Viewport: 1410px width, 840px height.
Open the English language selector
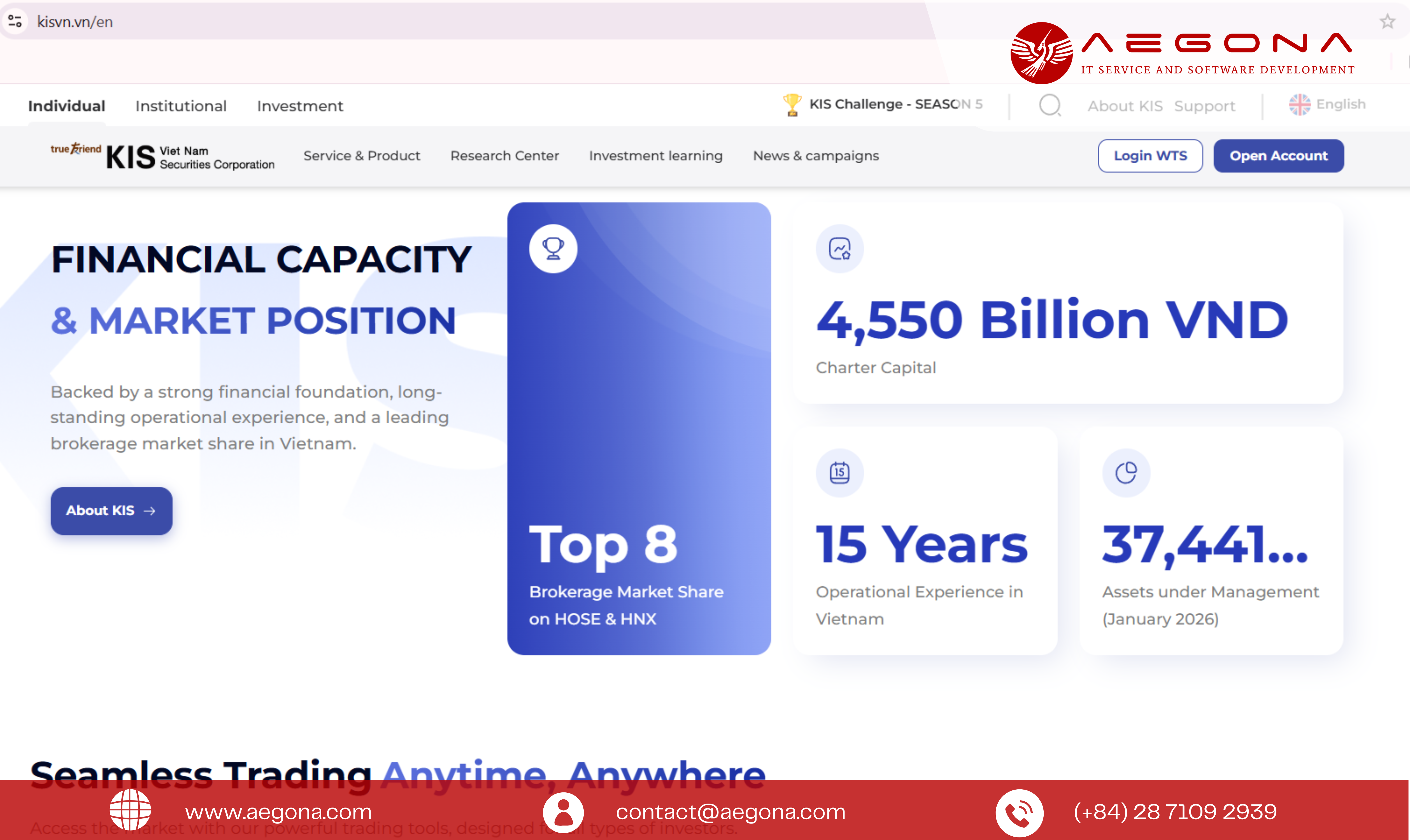[1327, 104]
